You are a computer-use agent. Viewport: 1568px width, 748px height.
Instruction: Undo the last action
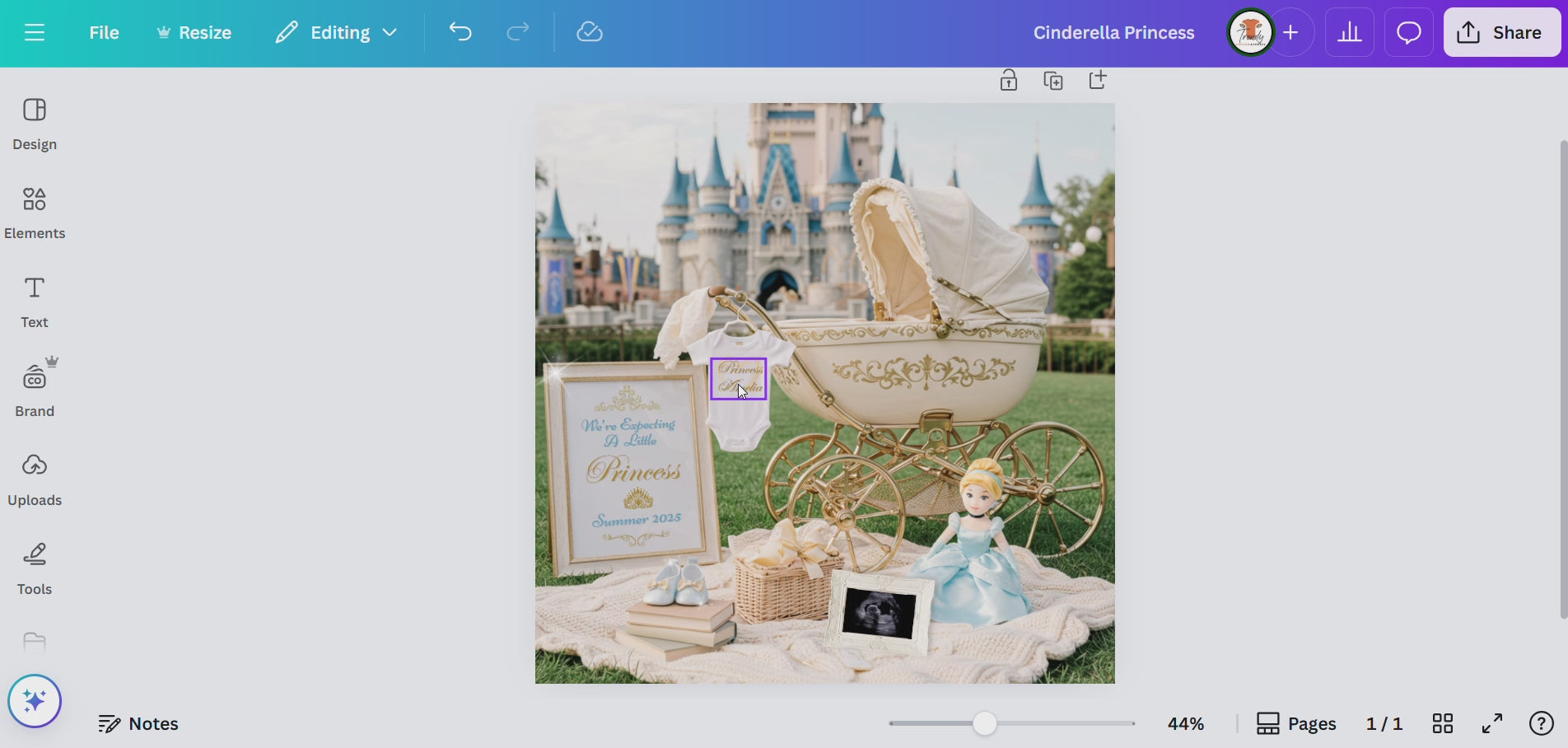click(x=460, y=32)
